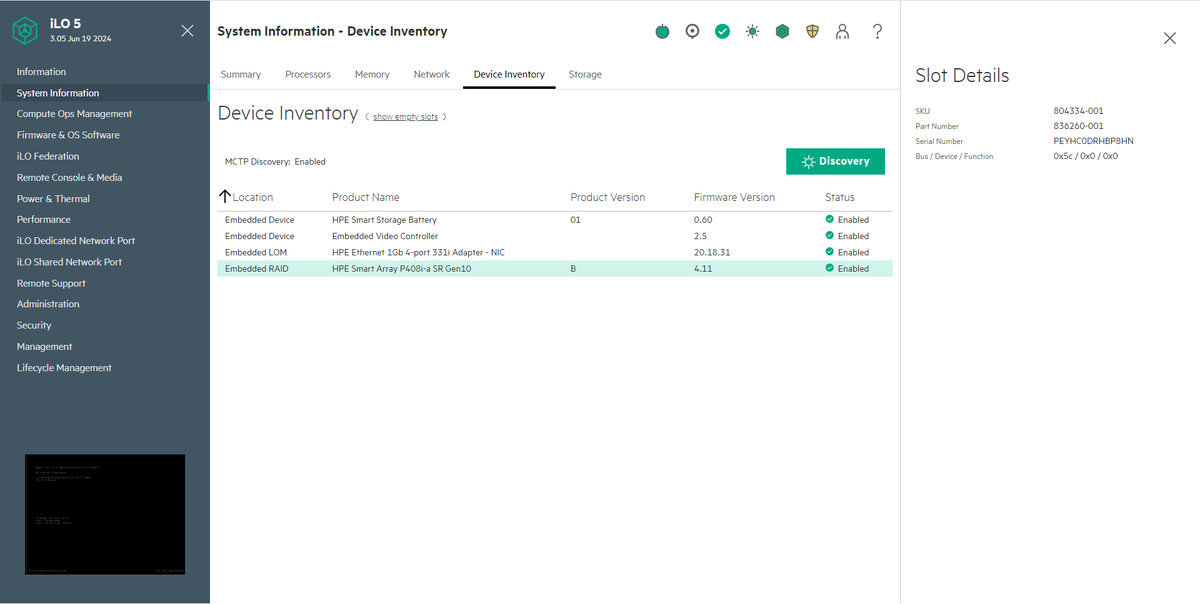Viewport: 1200px width, 604px height.
Task: Click the green hexagon status icon
Action: point(782,32)
